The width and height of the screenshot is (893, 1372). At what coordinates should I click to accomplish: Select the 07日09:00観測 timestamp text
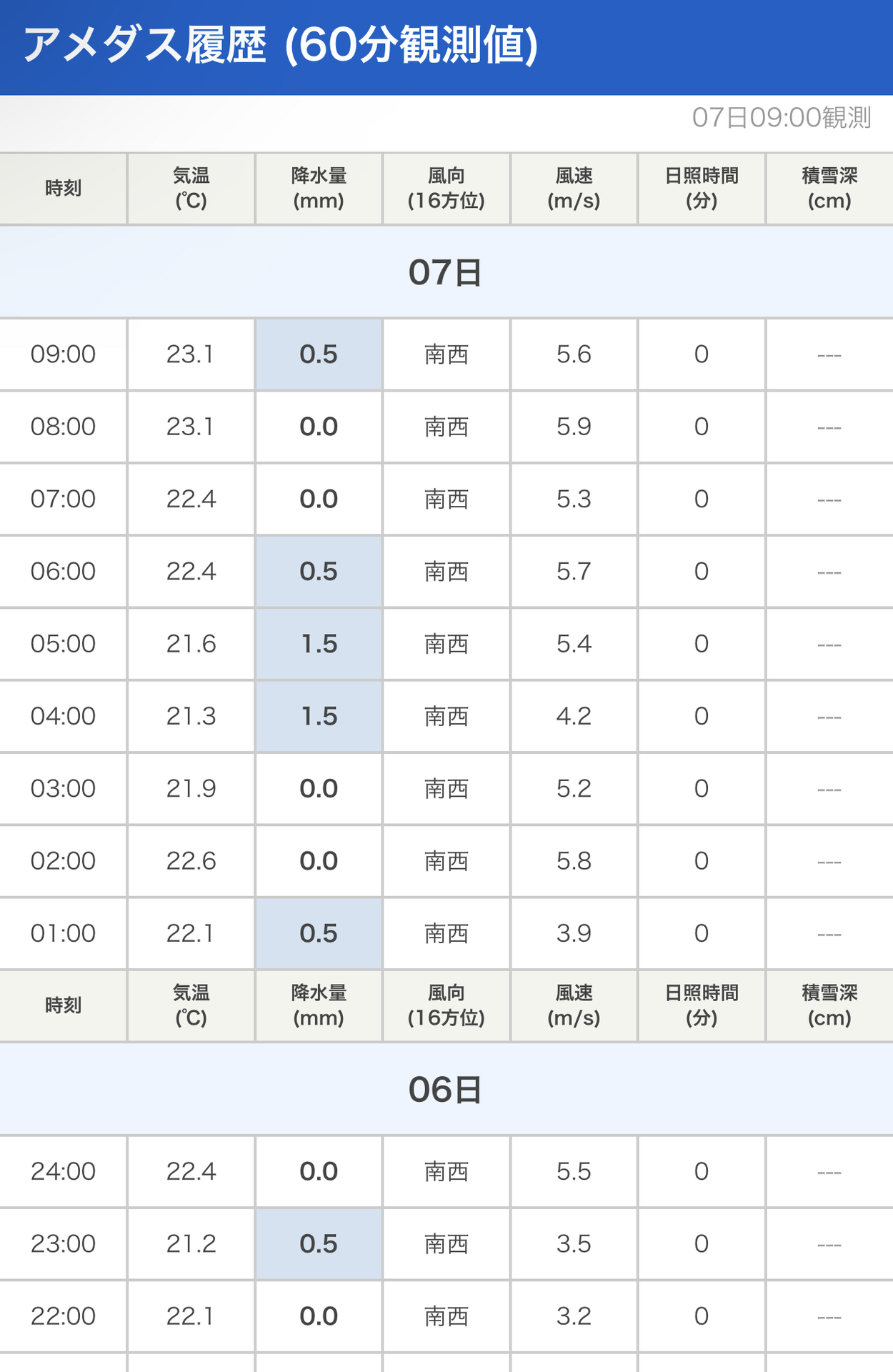pyautogui.click(x=782, y=117)
